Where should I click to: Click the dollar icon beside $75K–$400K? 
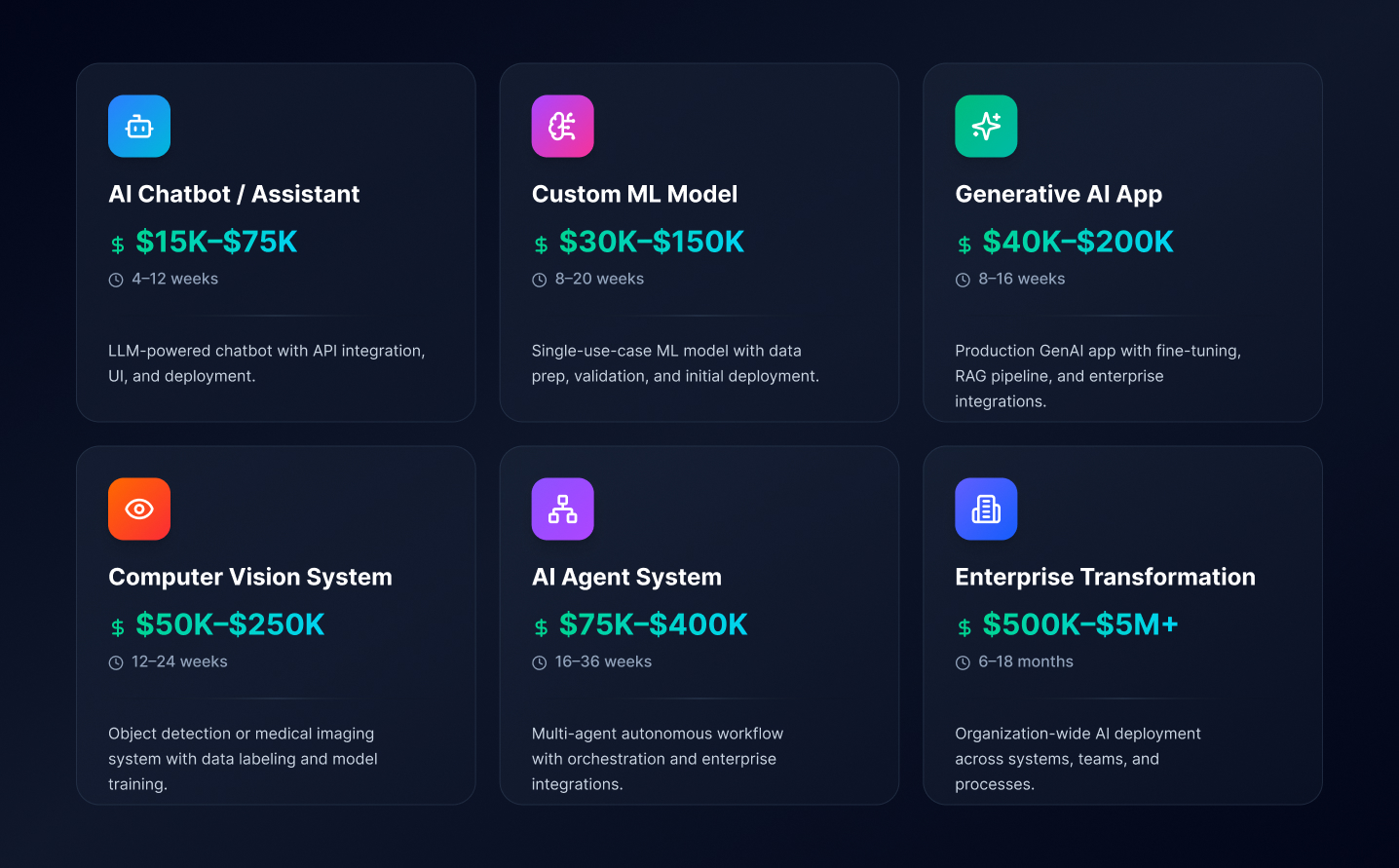pyautogui.click(x=541, y=627)
